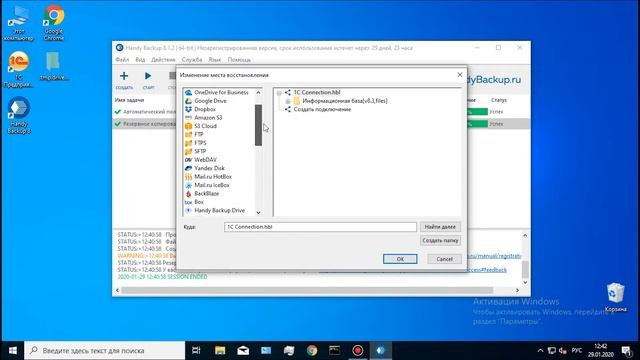Select SFTP storage icon
The image size is (640, 360).
(x=188, y=151)
